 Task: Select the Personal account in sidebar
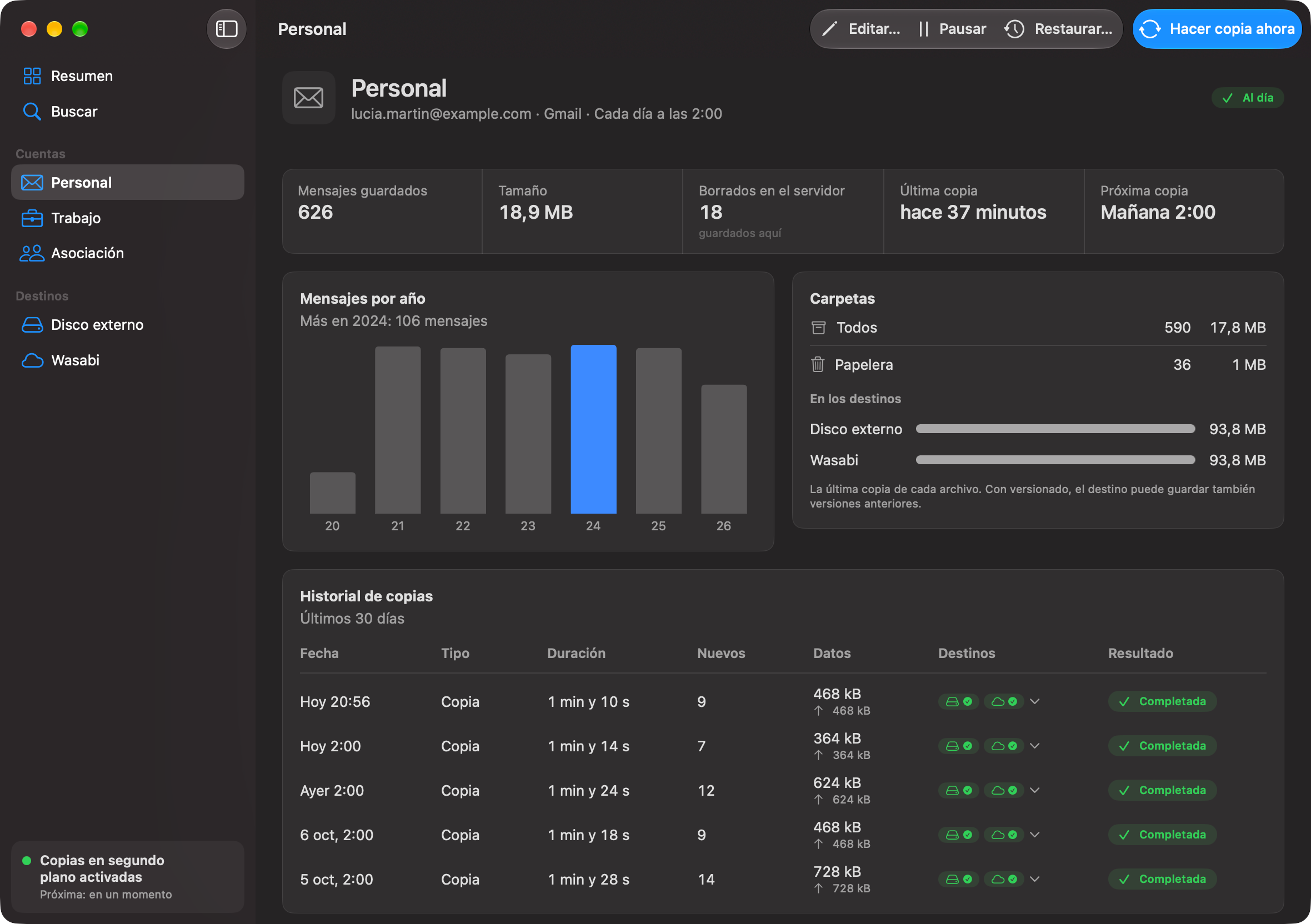click(127, 182)
